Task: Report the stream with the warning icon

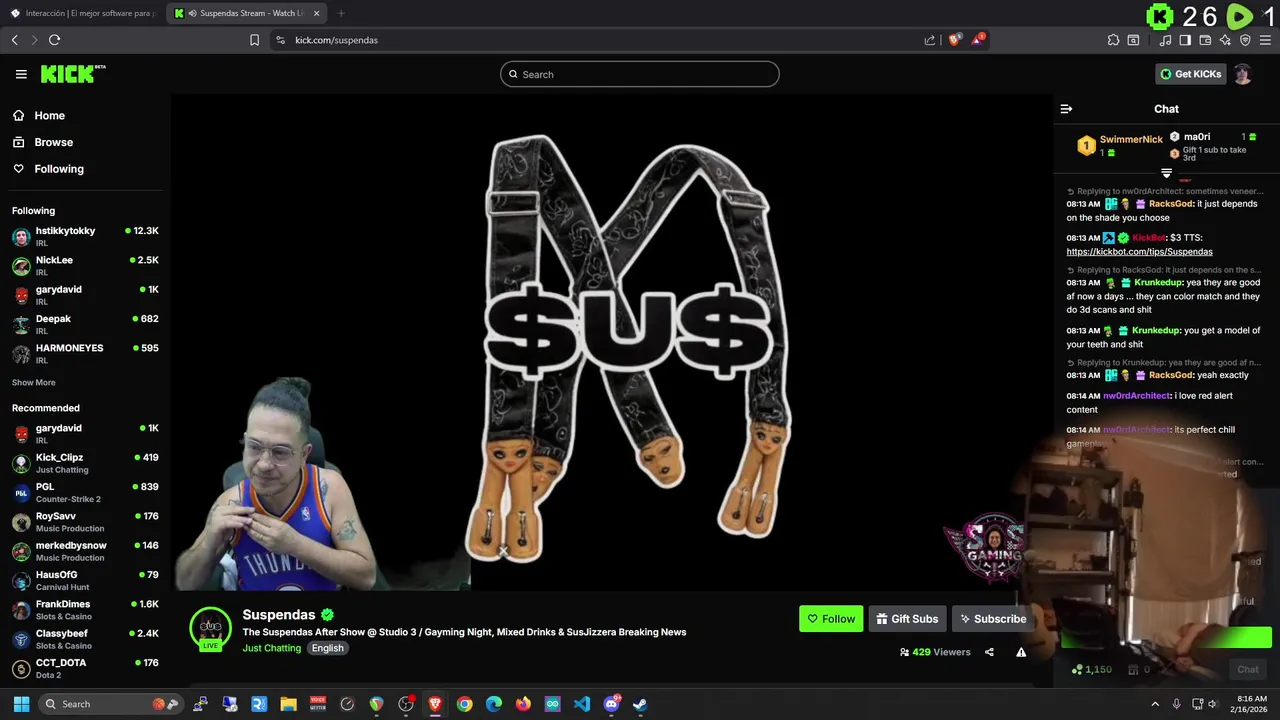Action: point(1021,652)
